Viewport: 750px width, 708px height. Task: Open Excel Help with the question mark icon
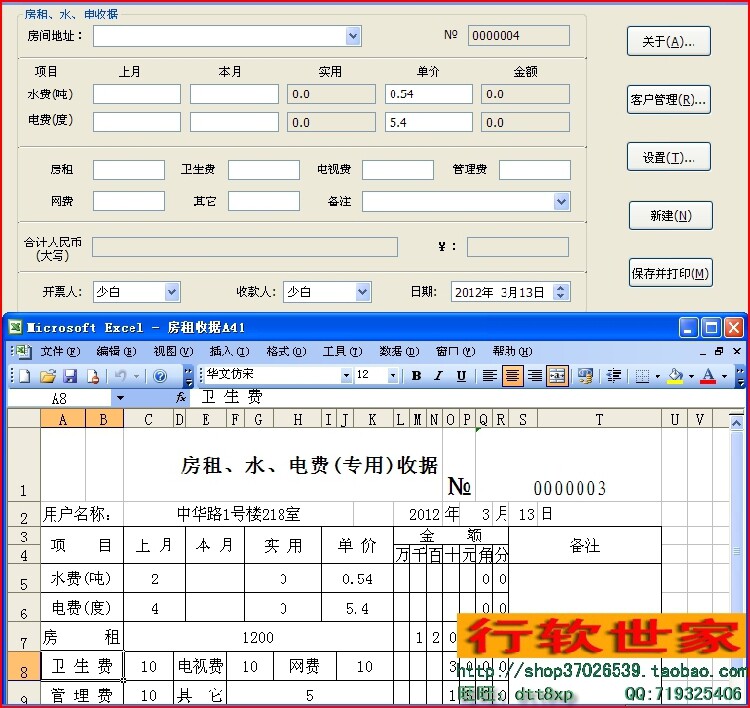click(160, 376)
